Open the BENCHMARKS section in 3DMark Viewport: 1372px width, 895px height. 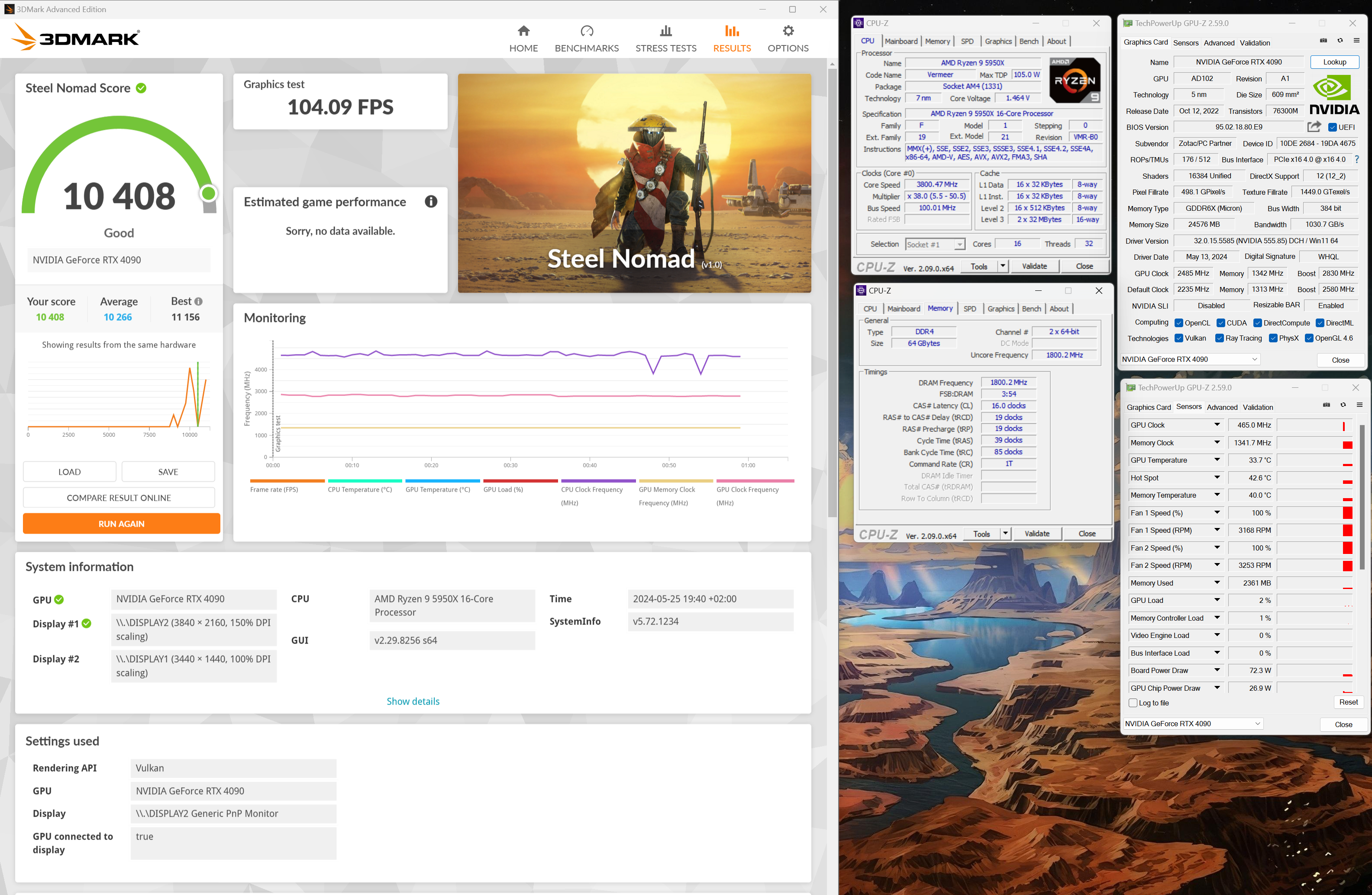click(x=586, y=39)
